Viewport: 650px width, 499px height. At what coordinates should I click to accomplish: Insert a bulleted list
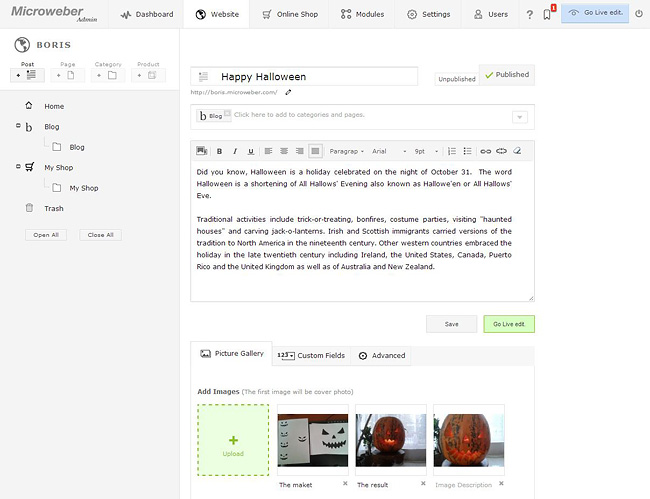point(468,151)
